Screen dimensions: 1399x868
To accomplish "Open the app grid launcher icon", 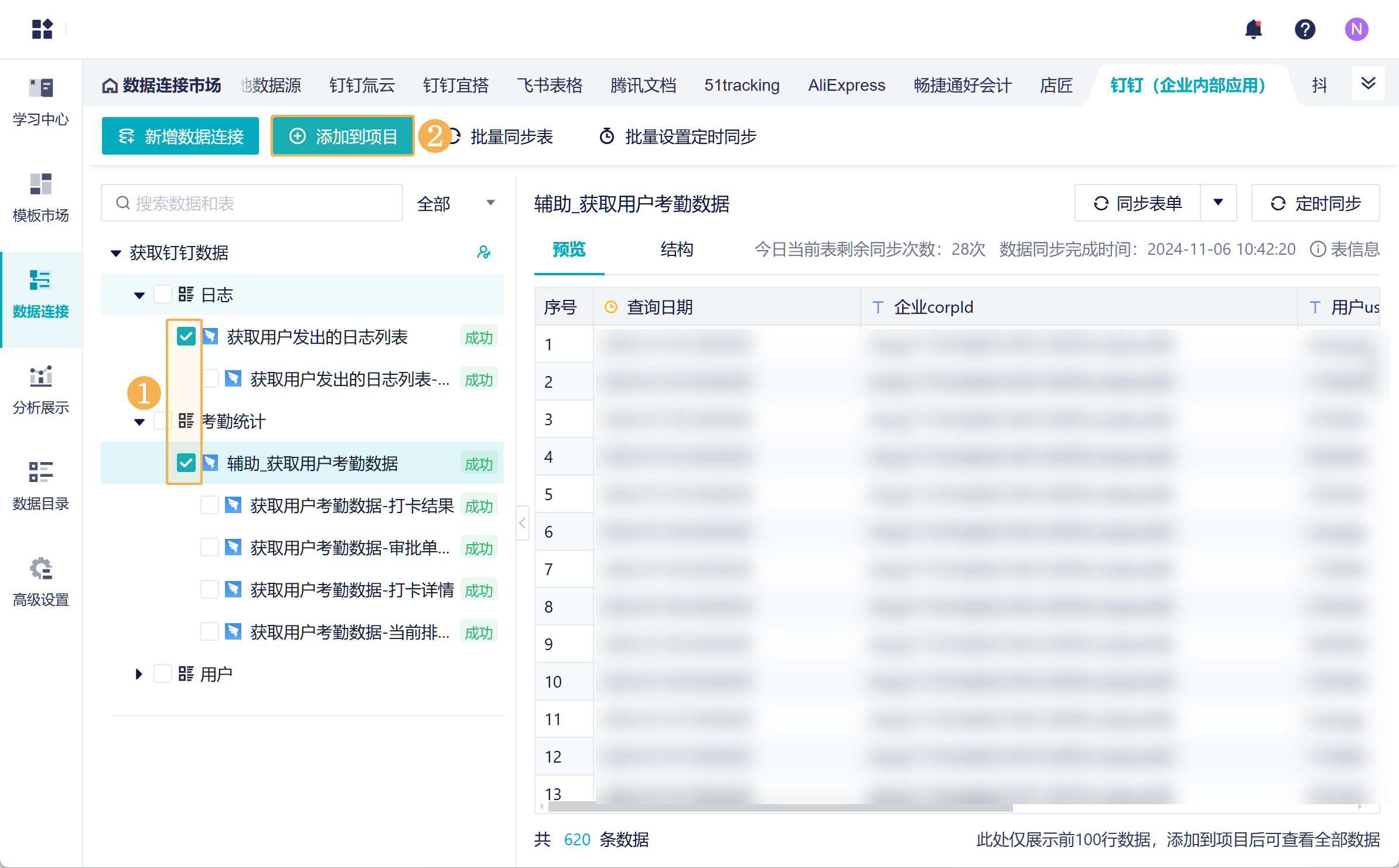I will coord(42,29).
